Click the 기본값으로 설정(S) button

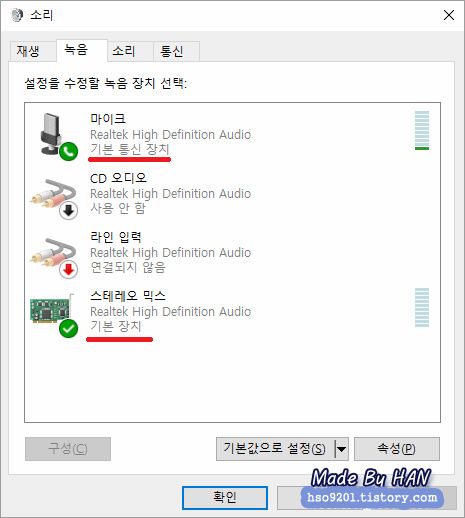(x=275, y=449)
